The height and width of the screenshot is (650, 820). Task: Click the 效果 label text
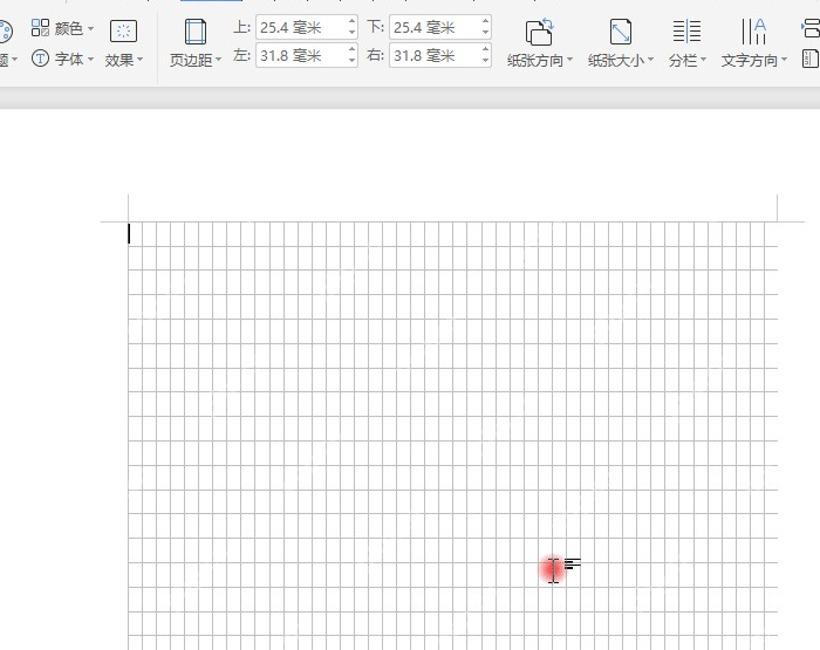[119, 60]
